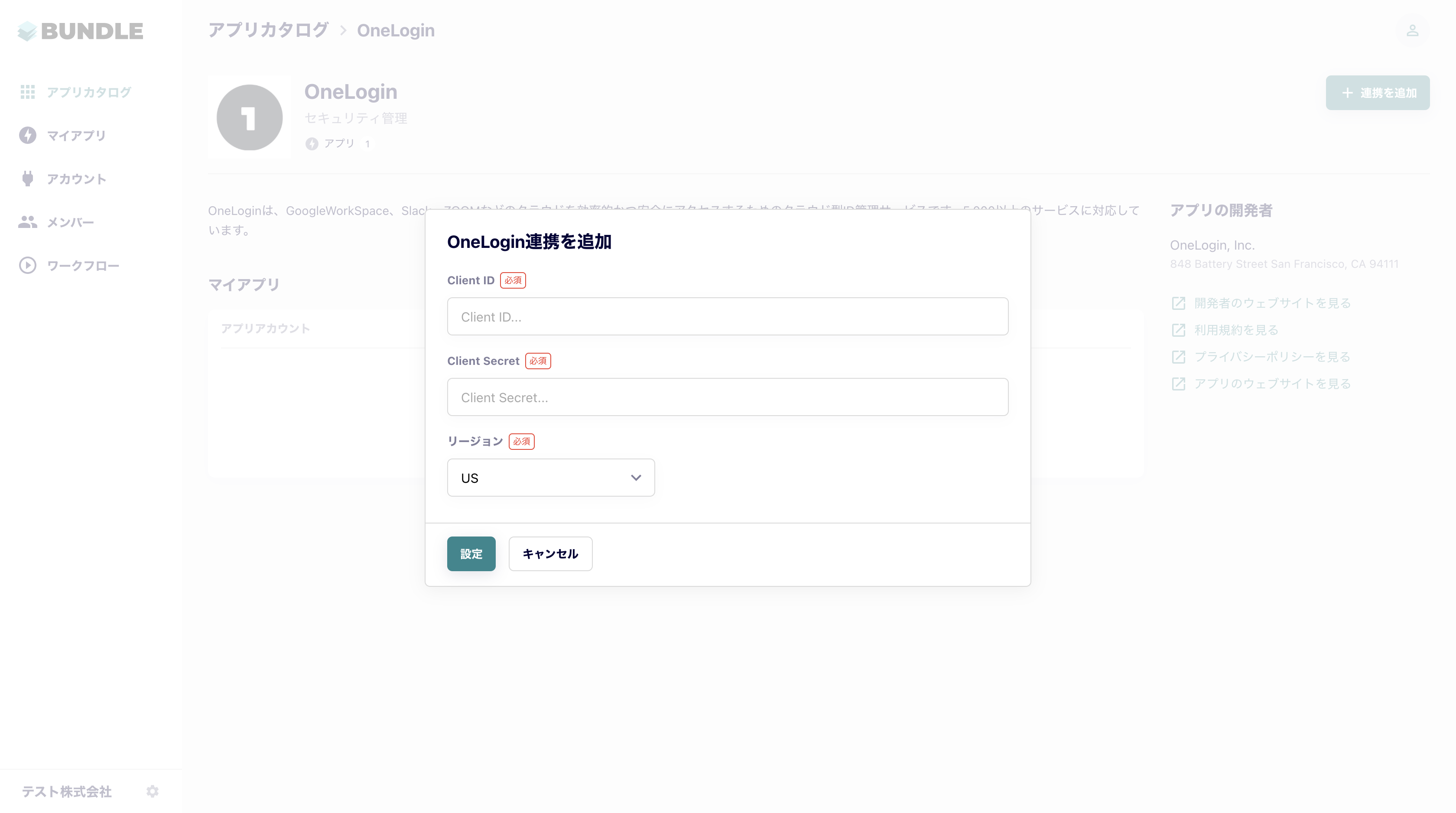Click the OneLogin, Inc. developer name
This screenshot has width=1456, height=813.
(x=1212, y=245)
